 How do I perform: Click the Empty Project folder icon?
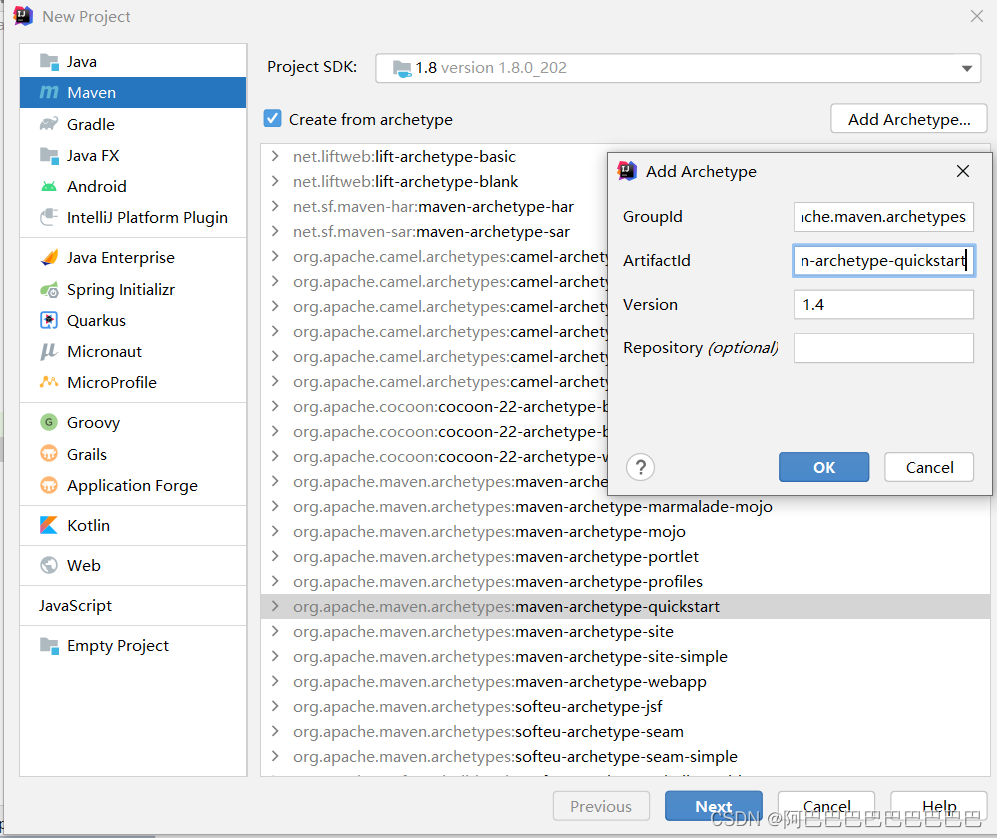[49, 645]
